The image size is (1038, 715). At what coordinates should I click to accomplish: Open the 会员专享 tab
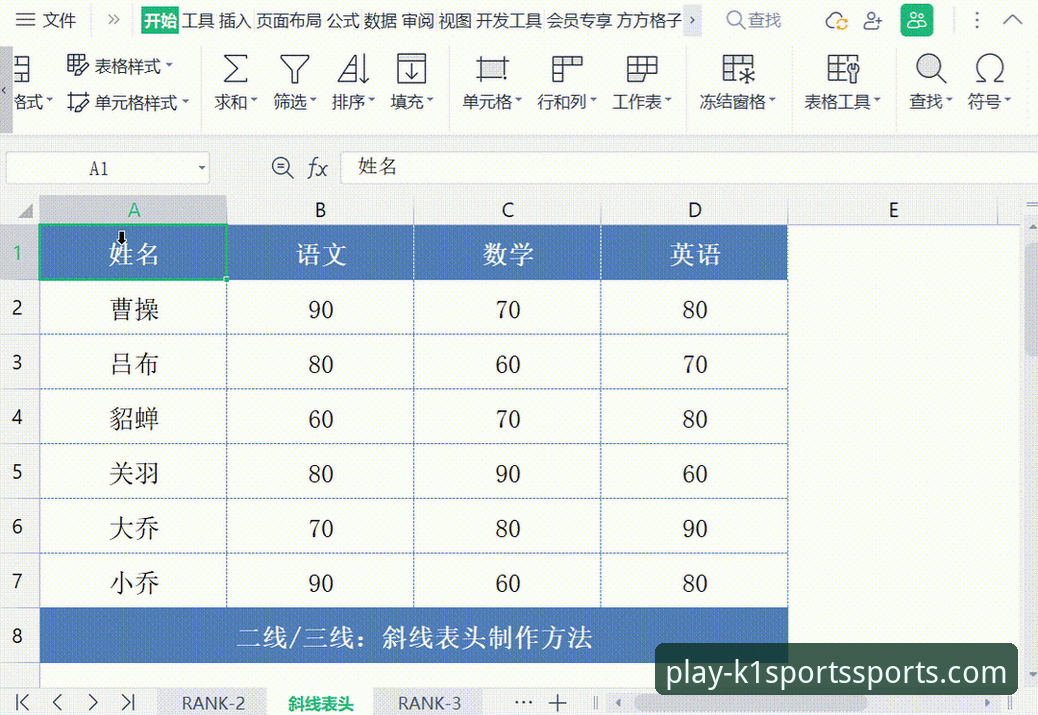pyautogui.click(x=579, y=21)
